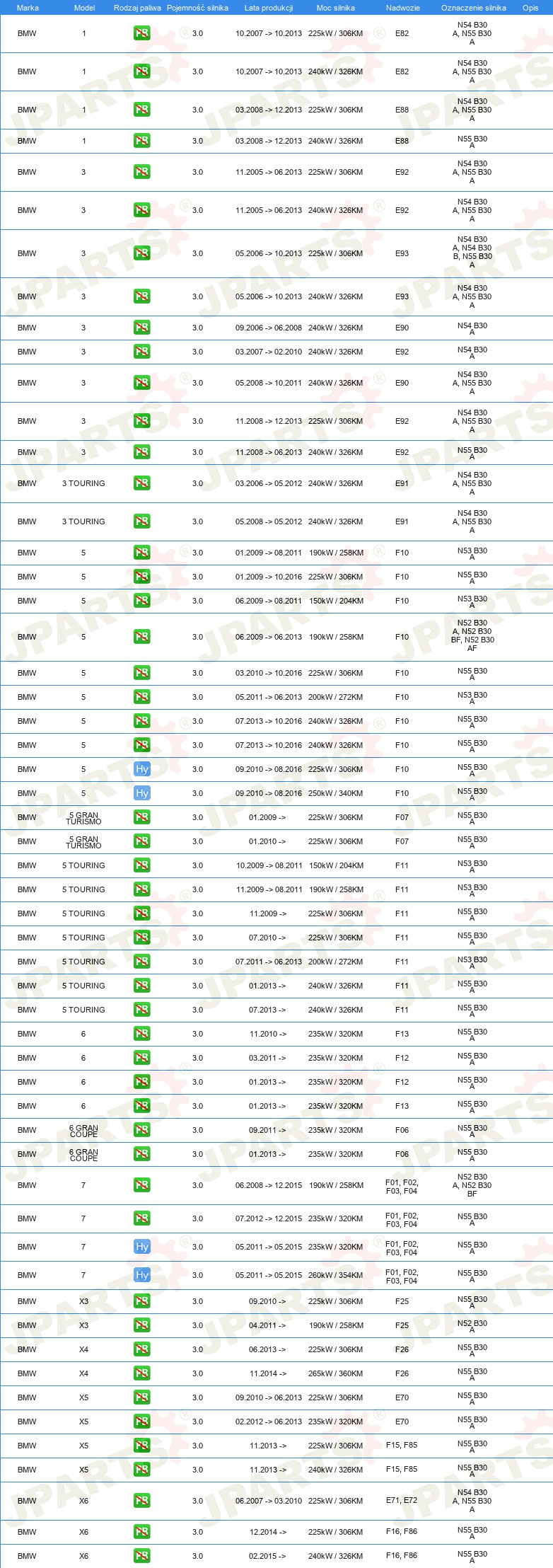Click petrol icon in 3 TOURING 03.2006 row
553x1568 pixels.
142,483
